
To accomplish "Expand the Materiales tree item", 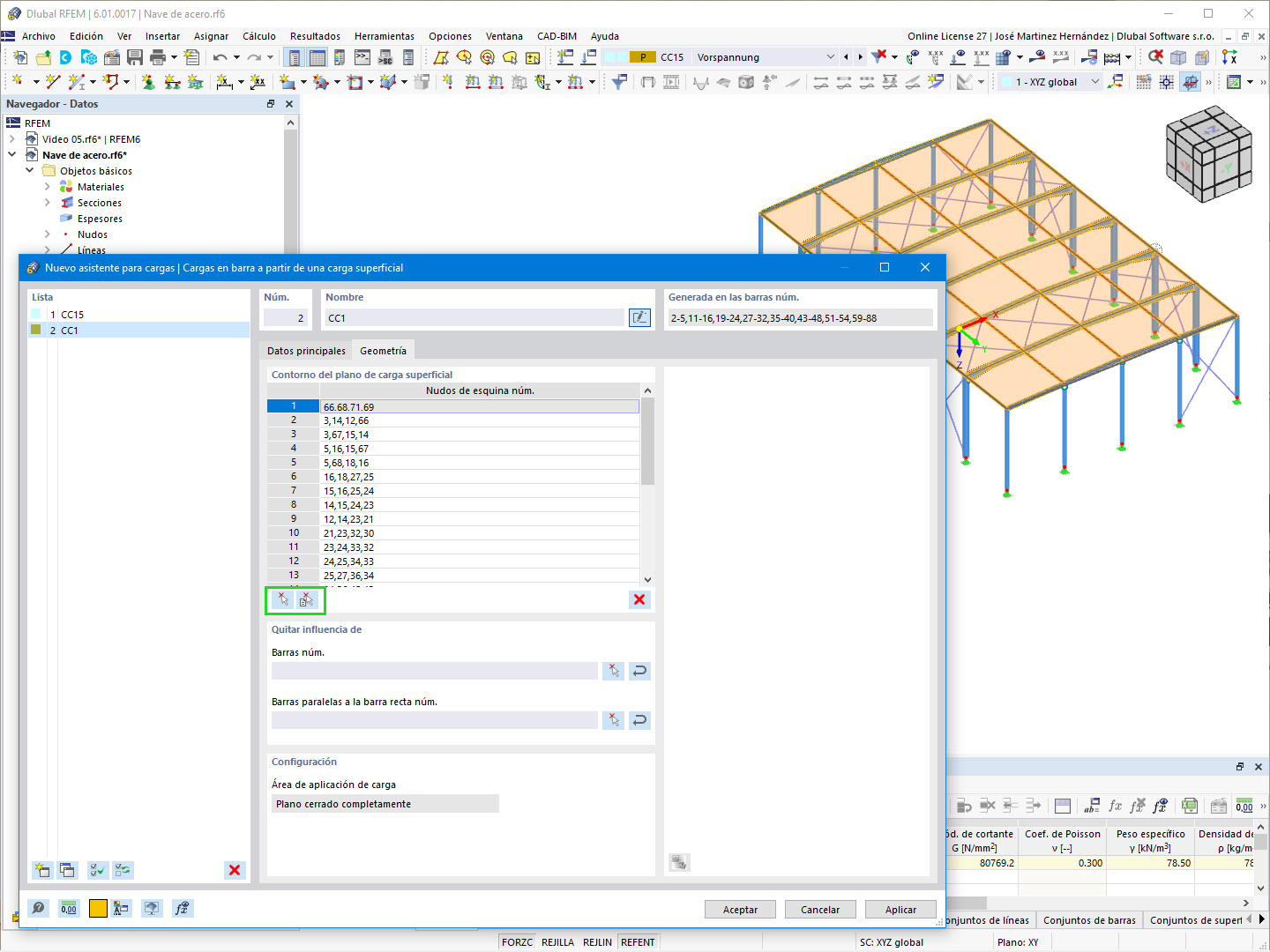I will click(48, 187).
